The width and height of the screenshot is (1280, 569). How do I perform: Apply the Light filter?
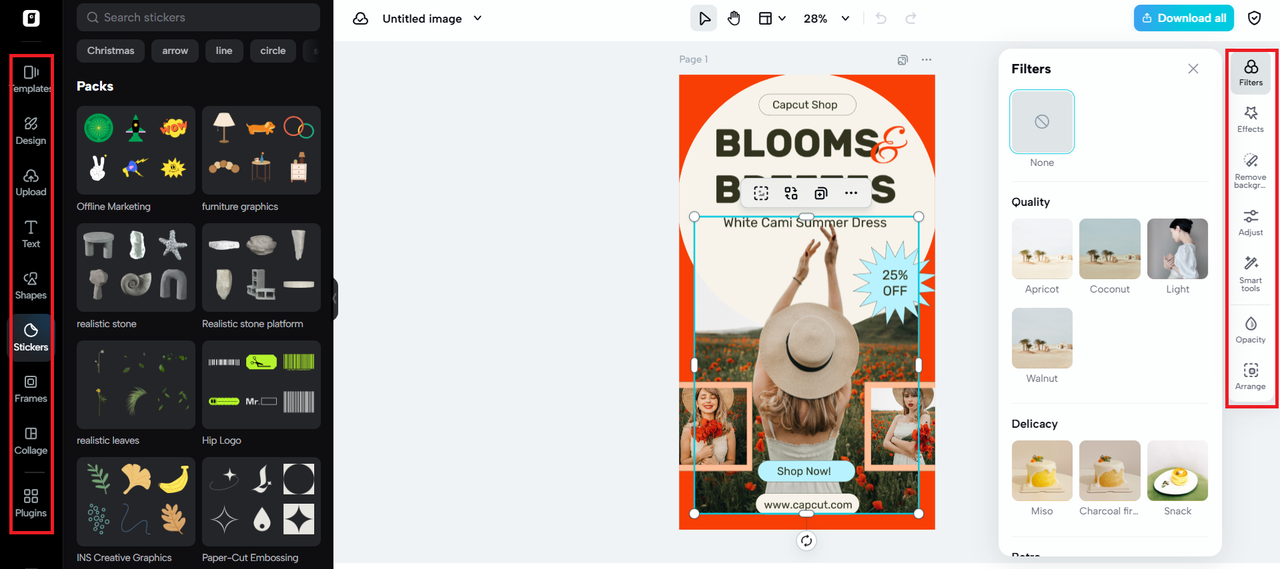[x=1178, y=249]
